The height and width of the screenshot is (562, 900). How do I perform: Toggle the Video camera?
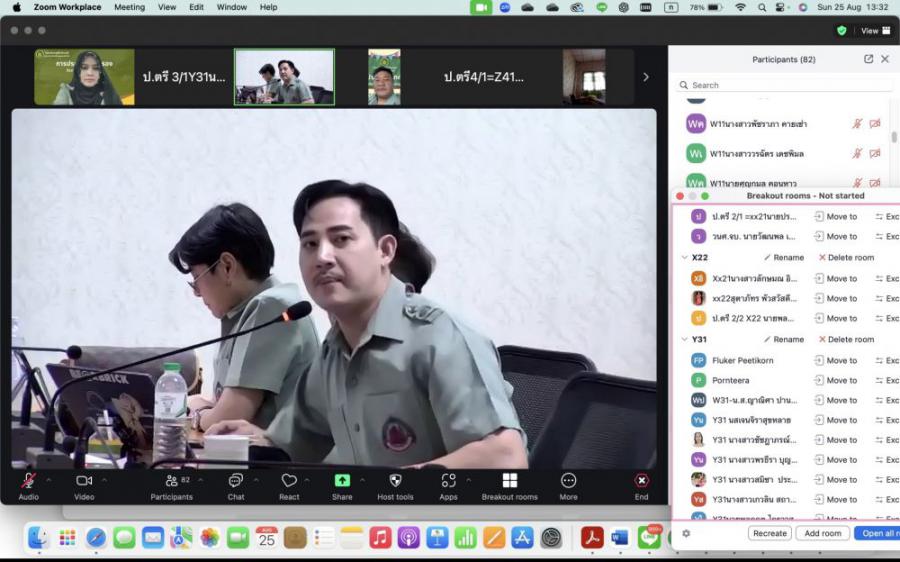pyautogui.click(x=84, y=481)
